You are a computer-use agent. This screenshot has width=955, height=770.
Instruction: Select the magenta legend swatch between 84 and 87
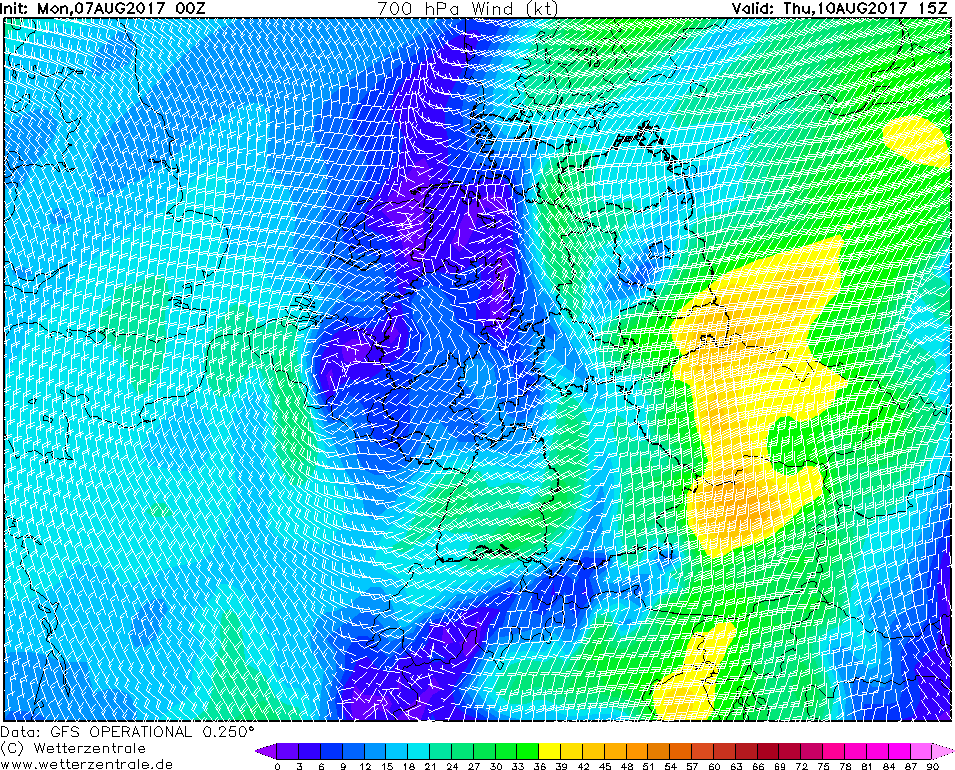(900, 751)
